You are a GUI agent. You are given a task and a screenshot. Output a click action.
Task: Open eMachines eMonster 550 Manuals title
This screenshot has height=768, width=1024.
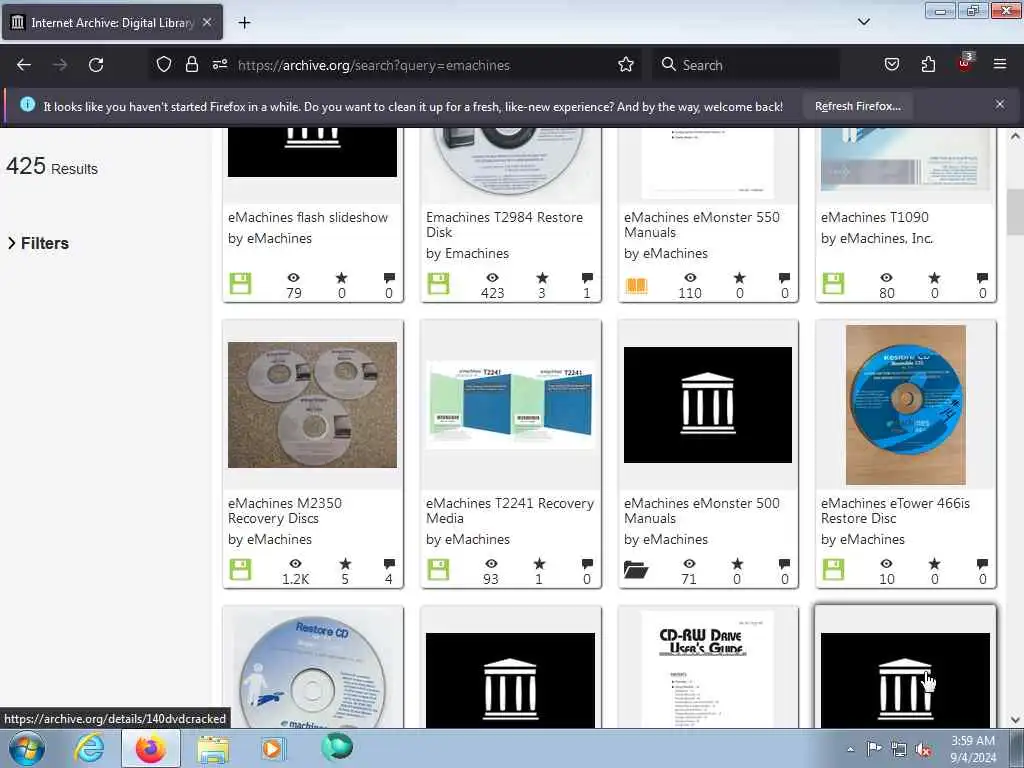(x=701, y=225)
